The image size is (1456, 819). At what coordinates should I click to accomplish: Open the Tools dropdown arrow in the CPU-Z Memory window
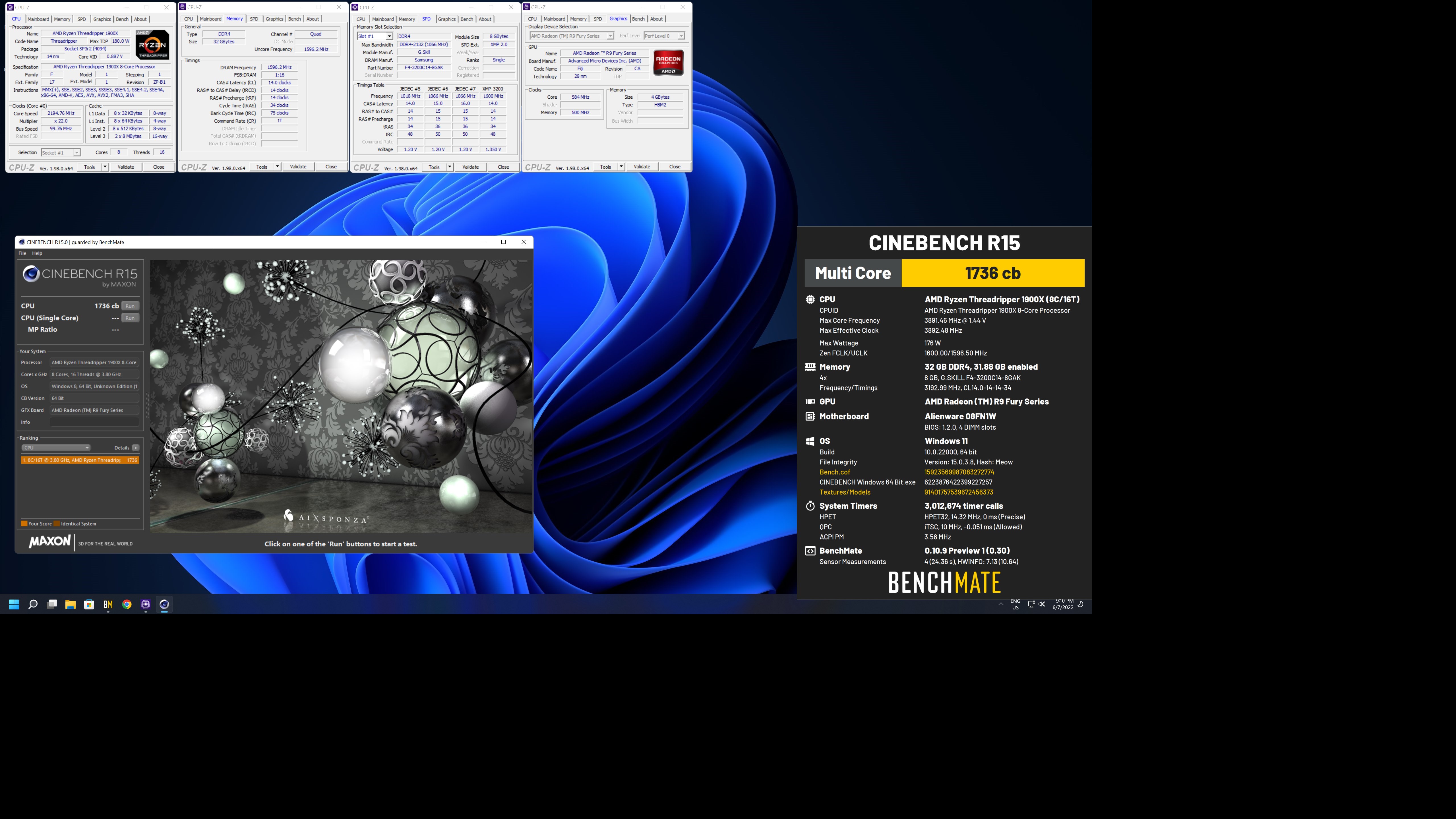tap(277, 167)
